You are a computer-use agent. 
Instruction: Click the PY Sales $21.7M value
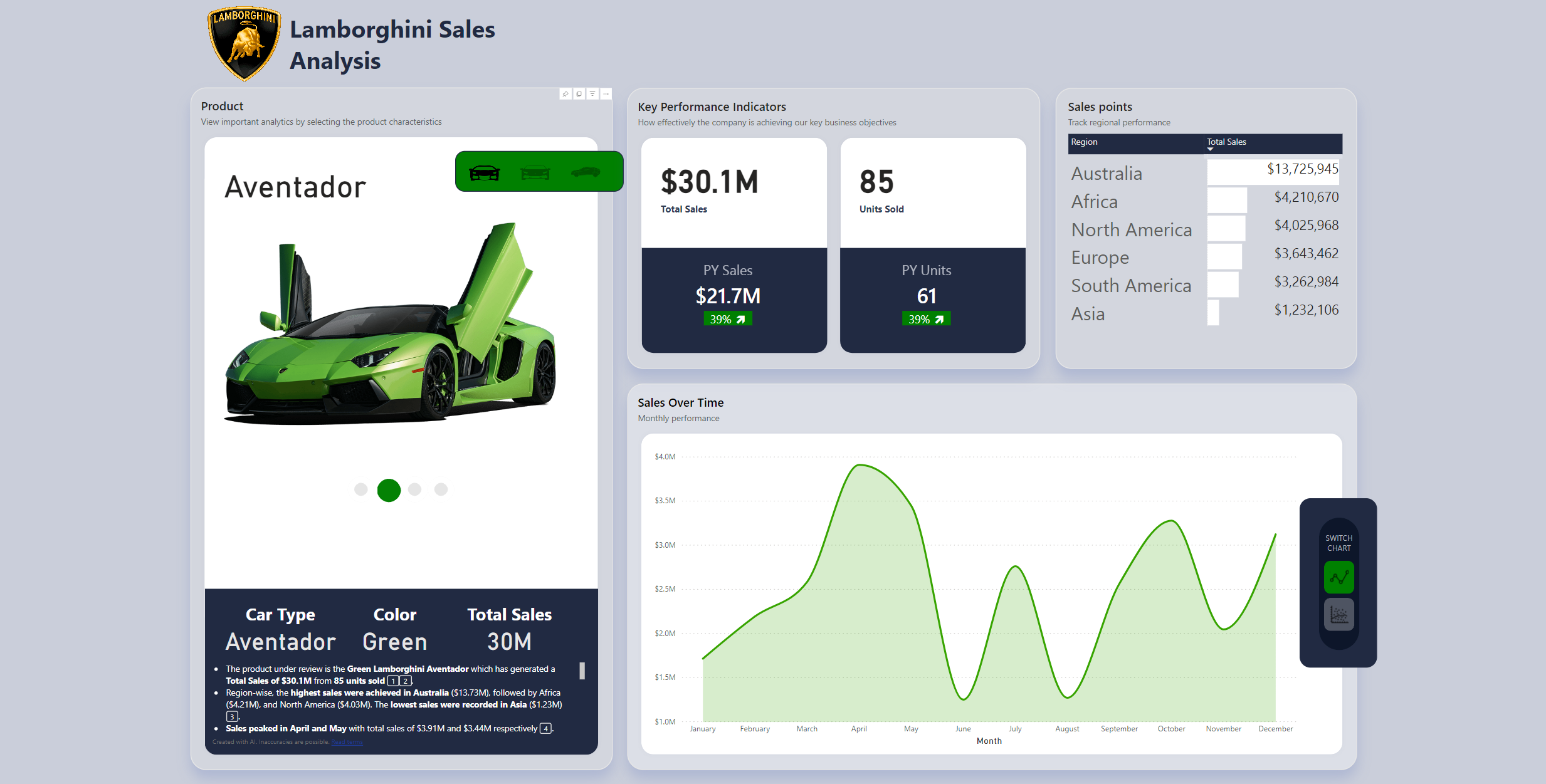[x=728, y=296]
